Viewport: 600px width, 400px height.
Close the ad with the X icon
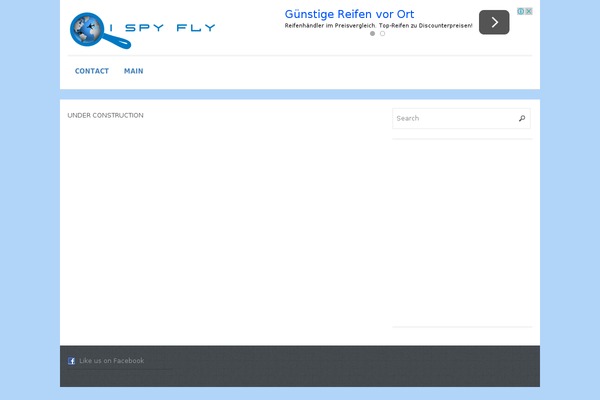[529, 11]
